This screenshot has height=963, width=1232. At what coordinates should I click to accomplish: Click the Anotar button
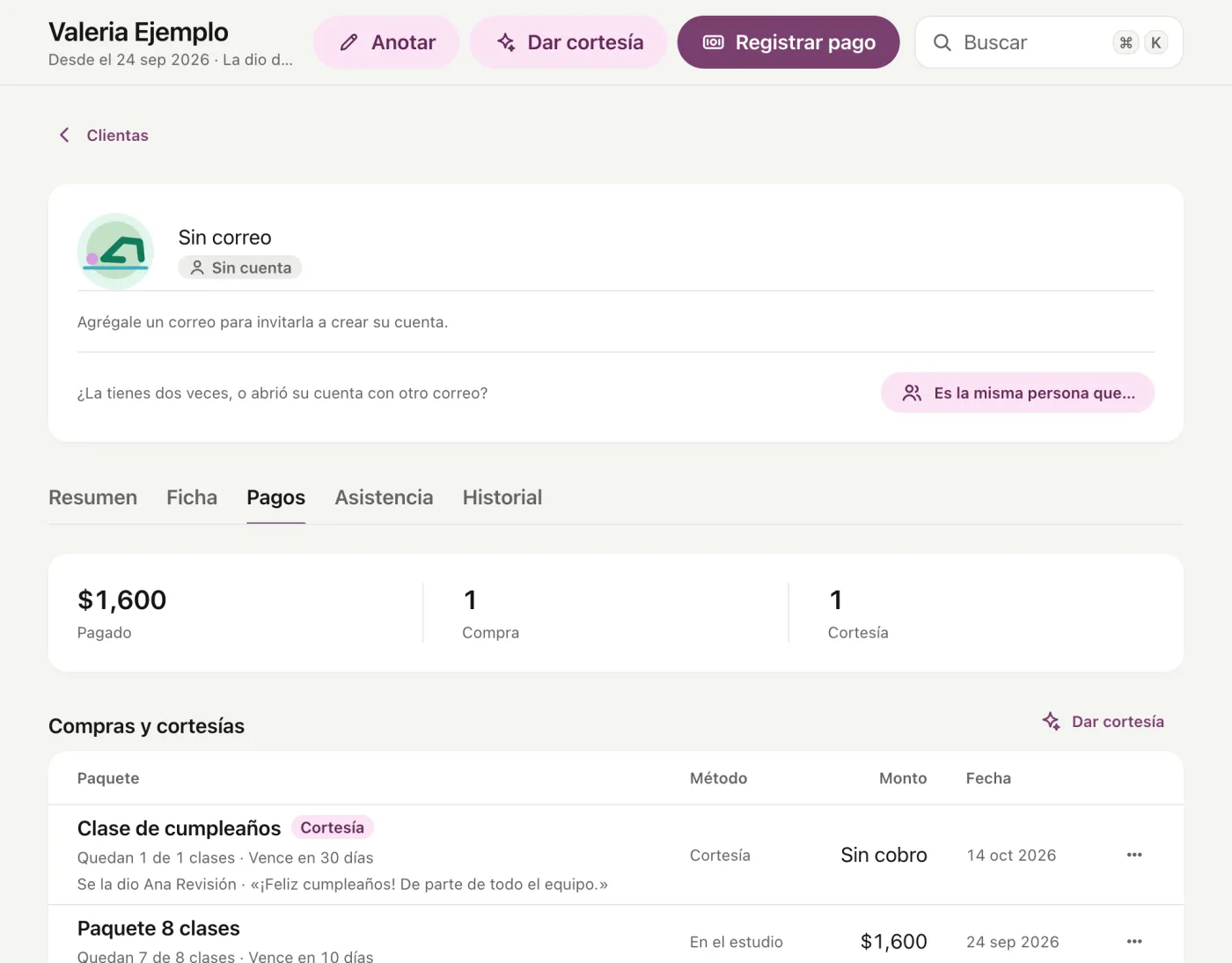click(x=386, y=42)
